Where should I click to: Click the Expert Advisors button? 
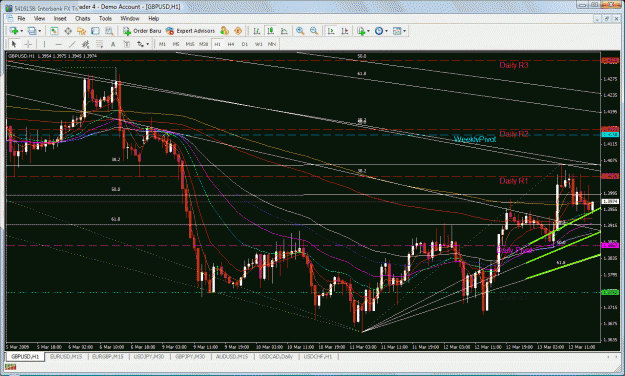tap(190, 31)
